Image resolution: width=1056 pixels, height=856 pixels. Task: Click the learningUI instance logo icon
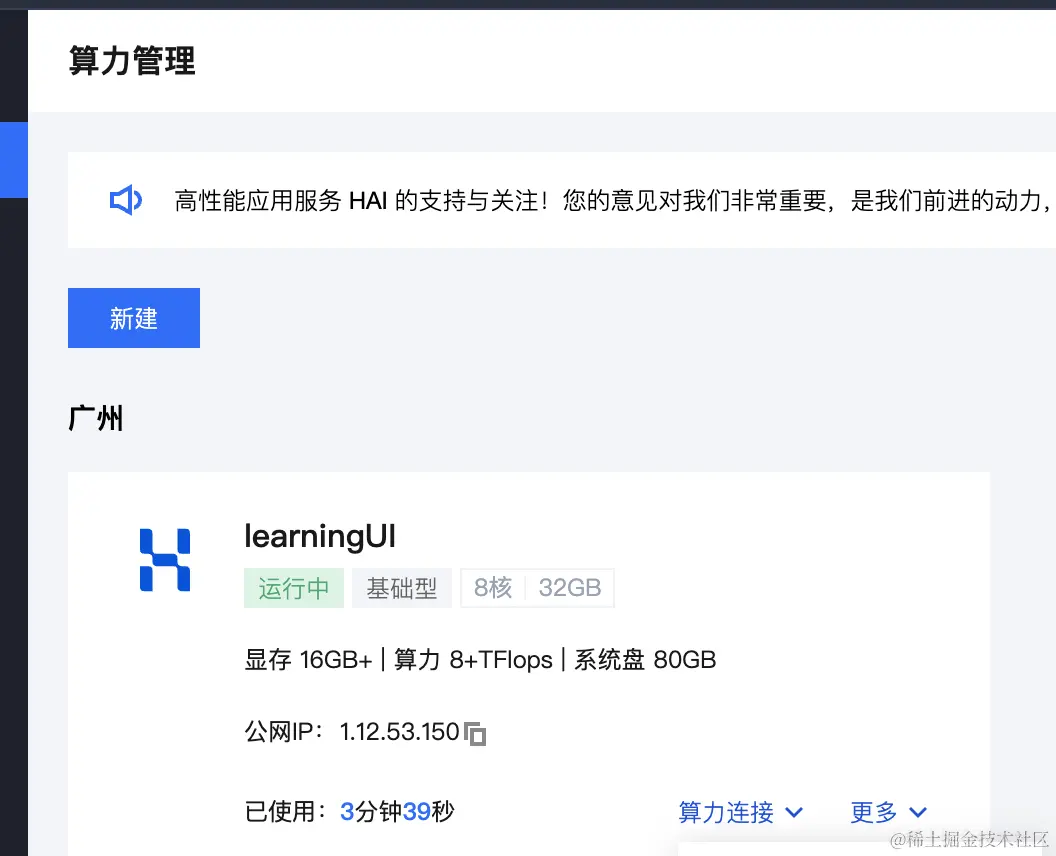point(165,560)
